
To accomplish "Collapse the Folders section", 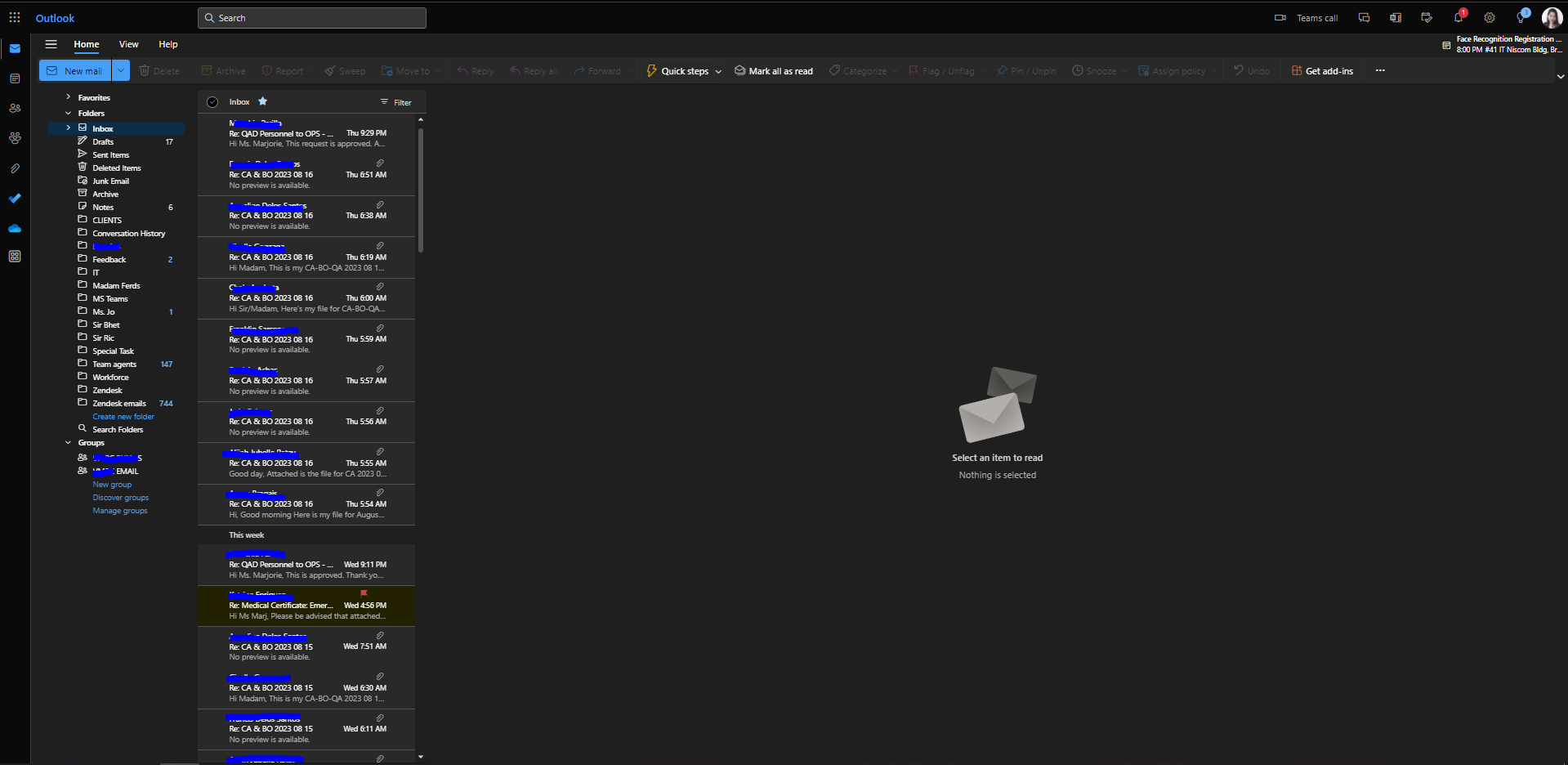I will coord(69,113).
